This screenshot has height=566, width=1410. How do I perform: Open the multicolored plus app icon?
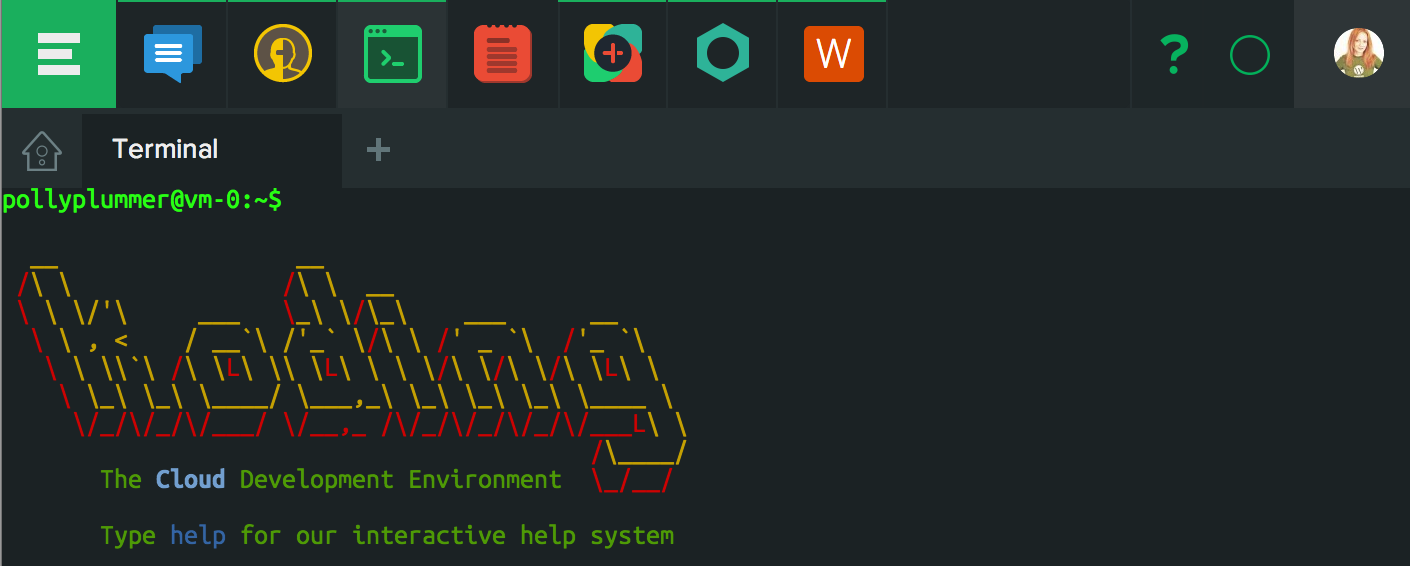point(612,54)
